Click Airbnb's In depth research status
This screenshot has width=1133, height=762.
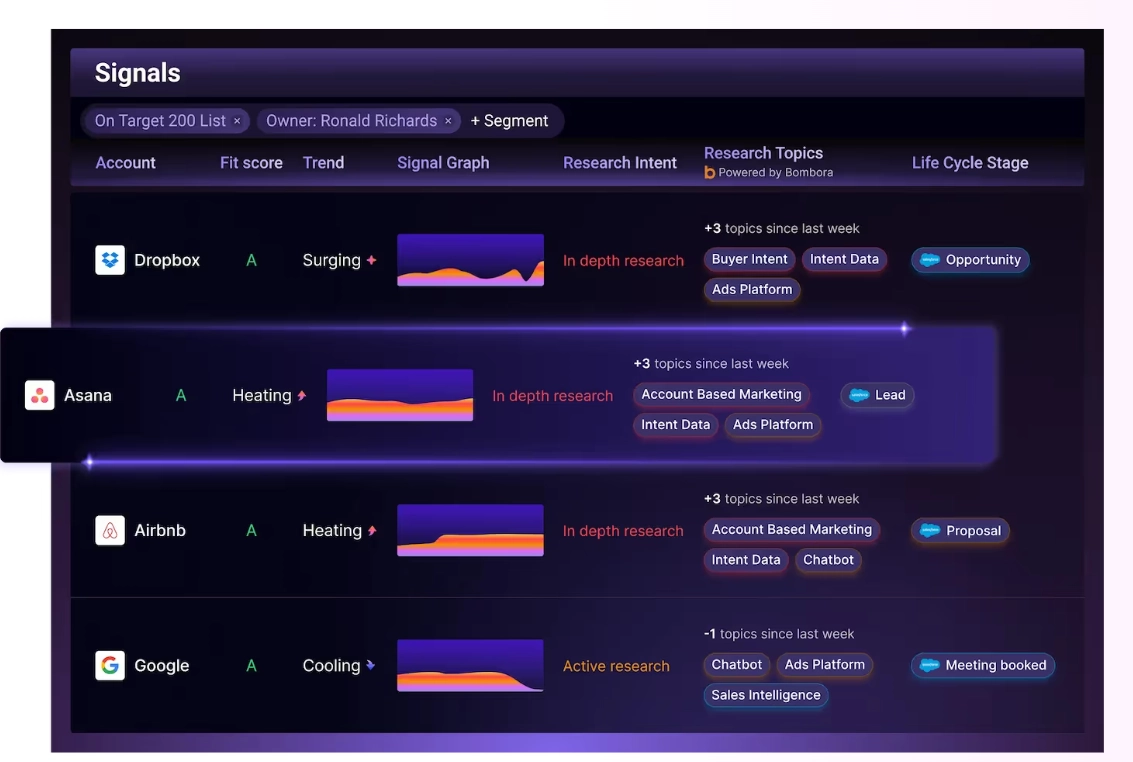(x=623, y=531)
